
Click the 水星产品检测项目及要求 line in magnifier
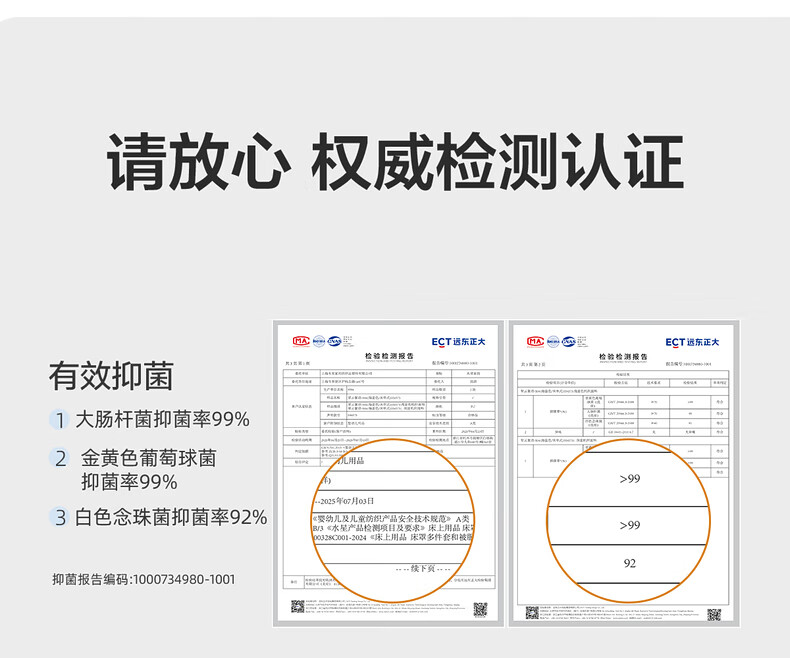(x=393, y=528)
